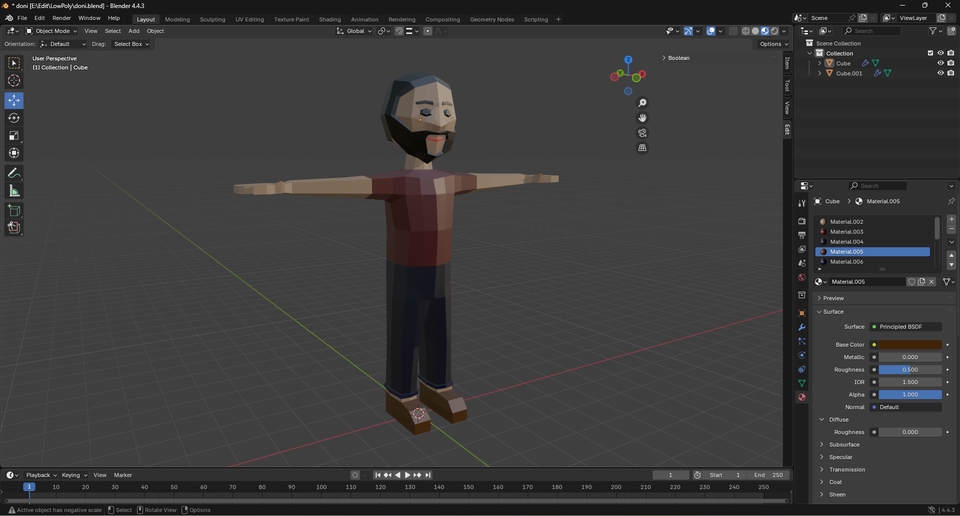Activate the Cursor tool
This screenshot has width=960, height=516.
(13, 81)
